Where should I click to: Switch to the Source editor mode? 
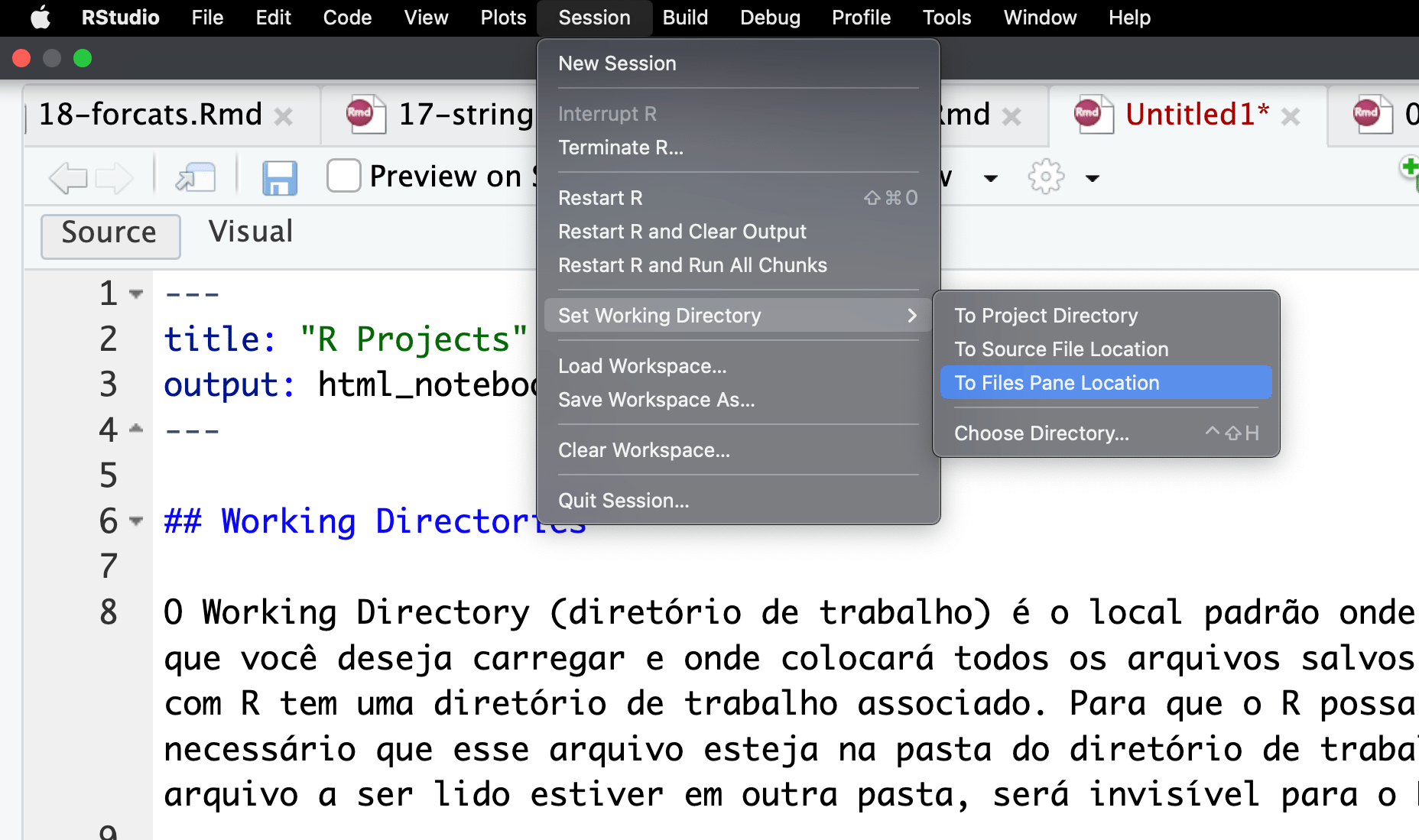110,233
